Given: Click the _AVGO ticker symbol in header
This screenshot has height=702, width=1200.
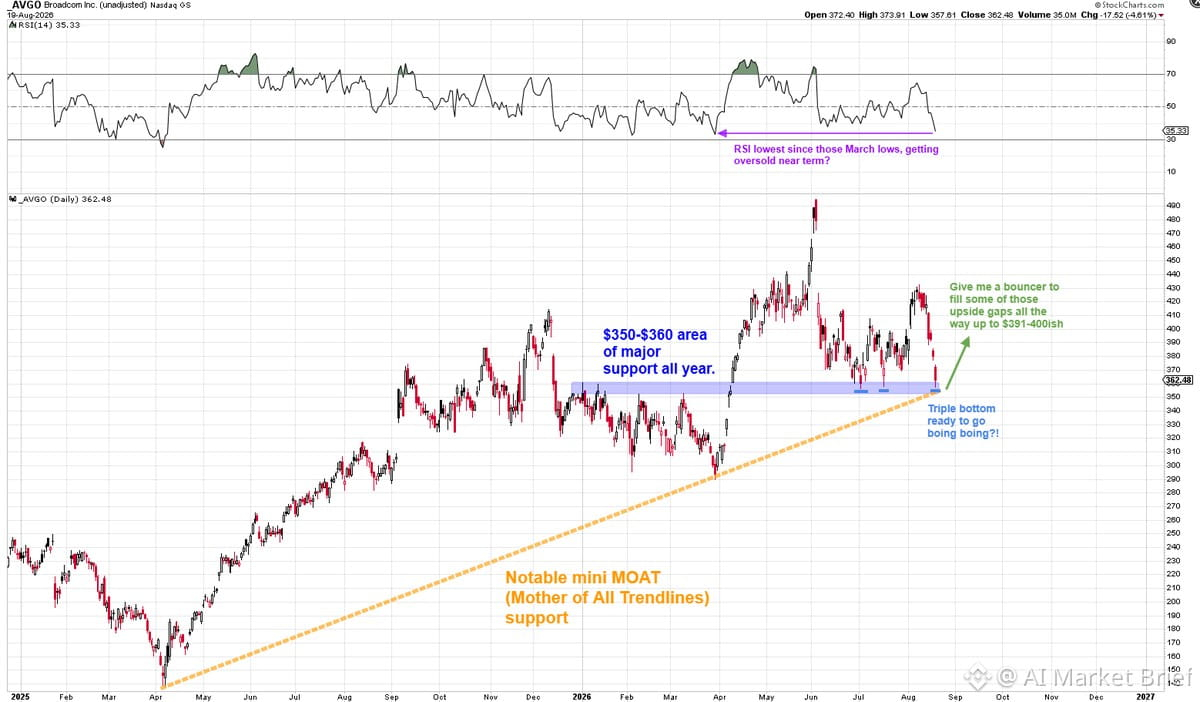Looking at the screenshot, I should click(22, 5).
